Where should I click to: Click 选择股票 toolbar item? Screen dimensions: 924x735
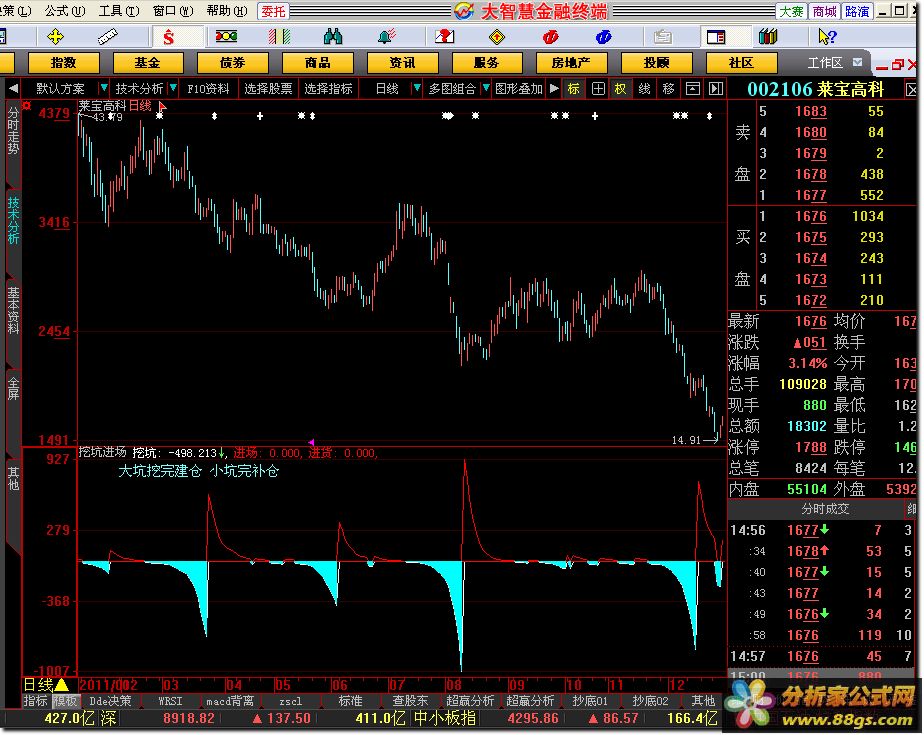click(268, 89)
